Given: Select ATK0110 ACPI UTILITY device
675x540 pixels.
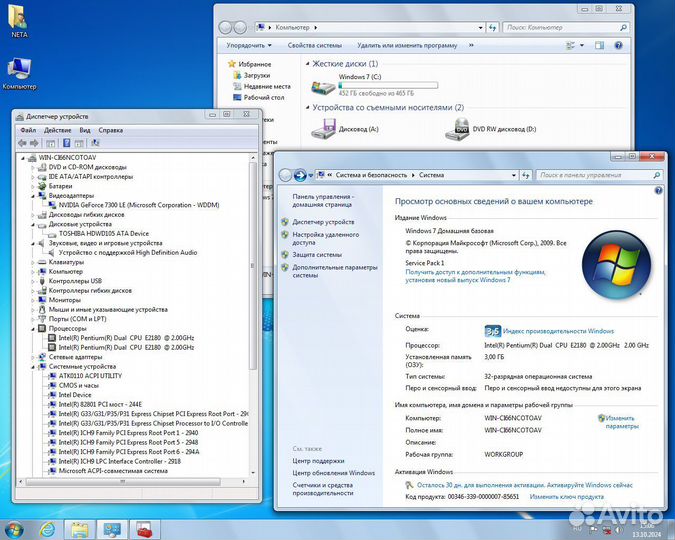Looking at the screenshot, I should [90, 376].
